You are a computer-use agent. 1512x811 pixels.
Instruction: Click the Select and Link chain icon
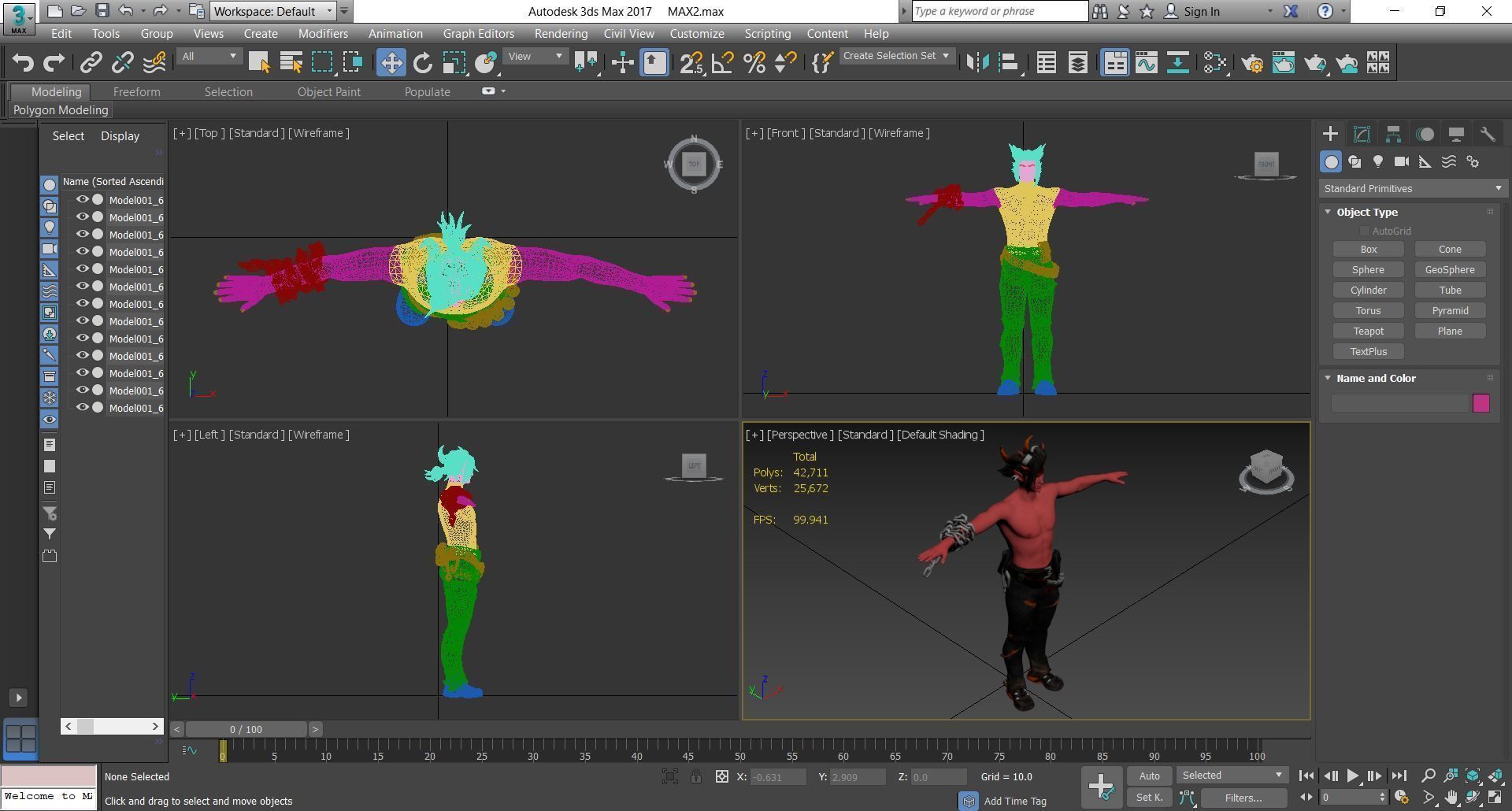91,63
